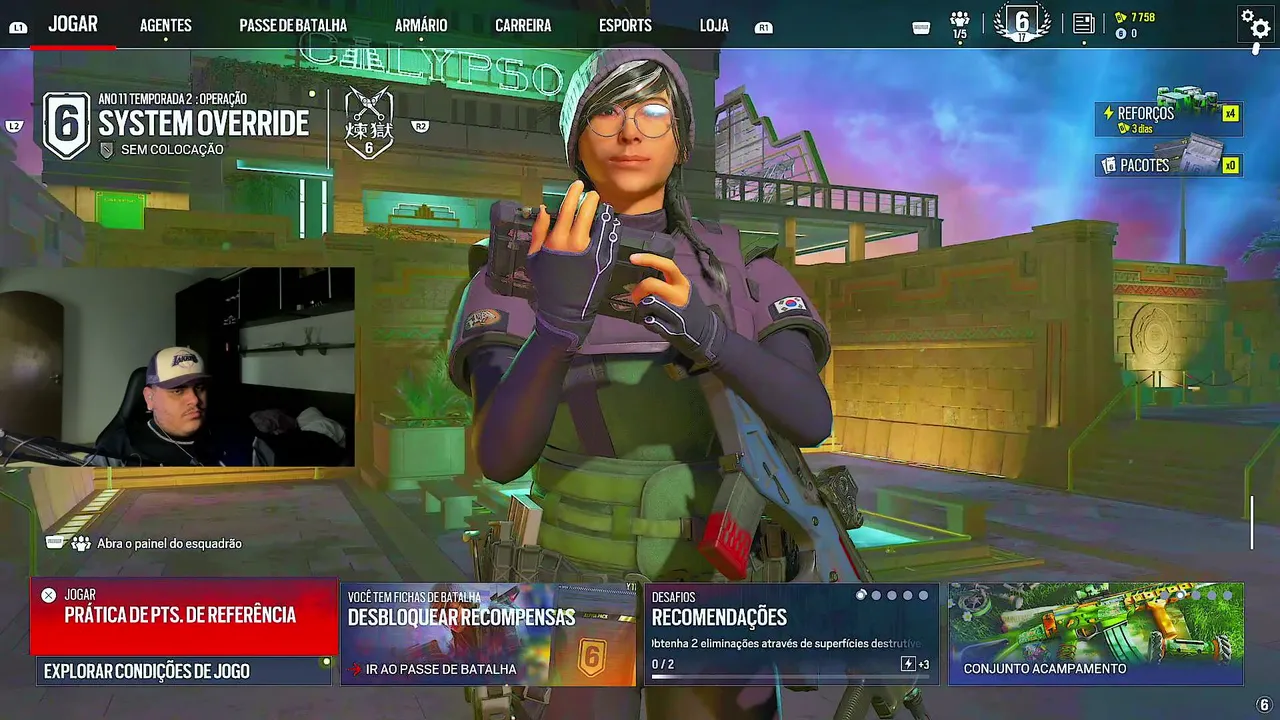Select fourth page dot on DESAFIOS card
Screen dimensions: 1280x720
tap(908, 595)
